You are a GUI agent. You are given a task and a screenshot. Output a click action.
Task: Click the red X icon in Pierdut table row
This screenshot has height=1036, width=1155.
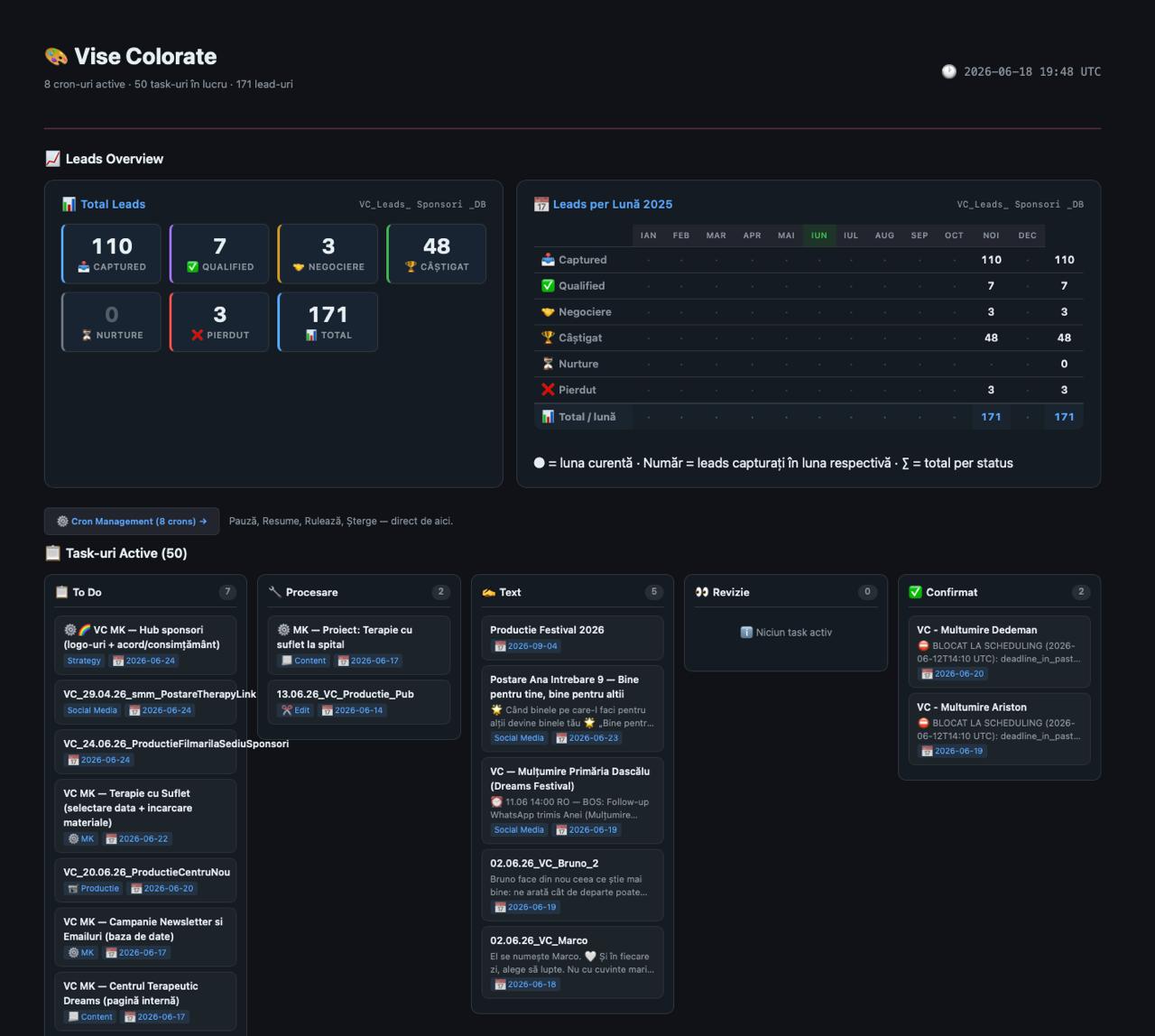tap(548, 390)
